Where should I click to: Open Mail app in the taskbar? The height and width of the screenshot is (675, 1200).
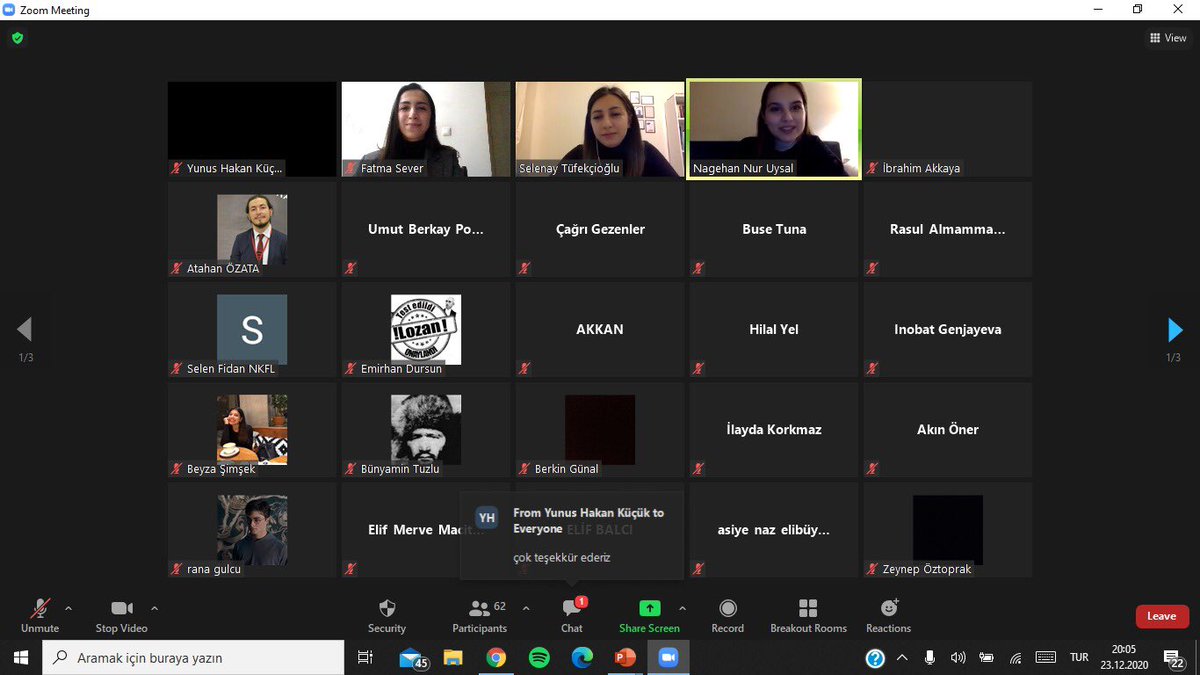click(412, 658)
